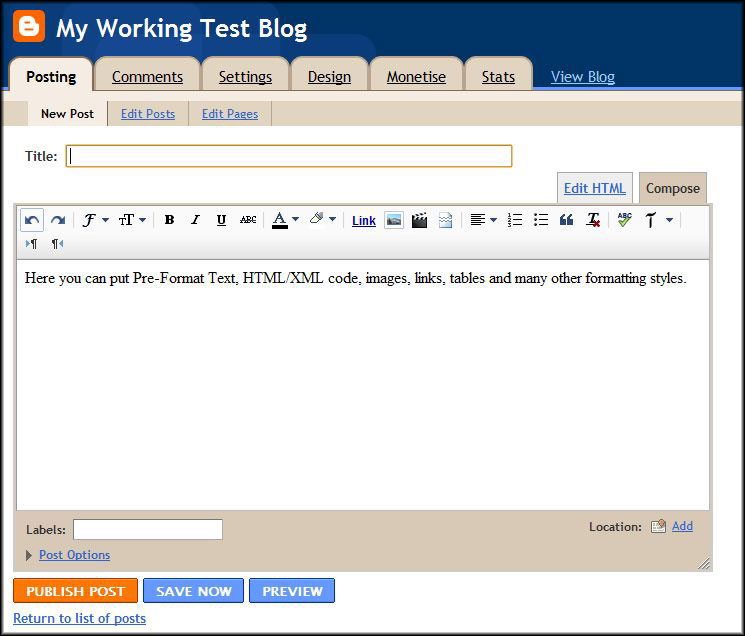Click the text color A icon
Viewport: 745px width, 636px height.
pyautogui.click(x=280, y=220)
